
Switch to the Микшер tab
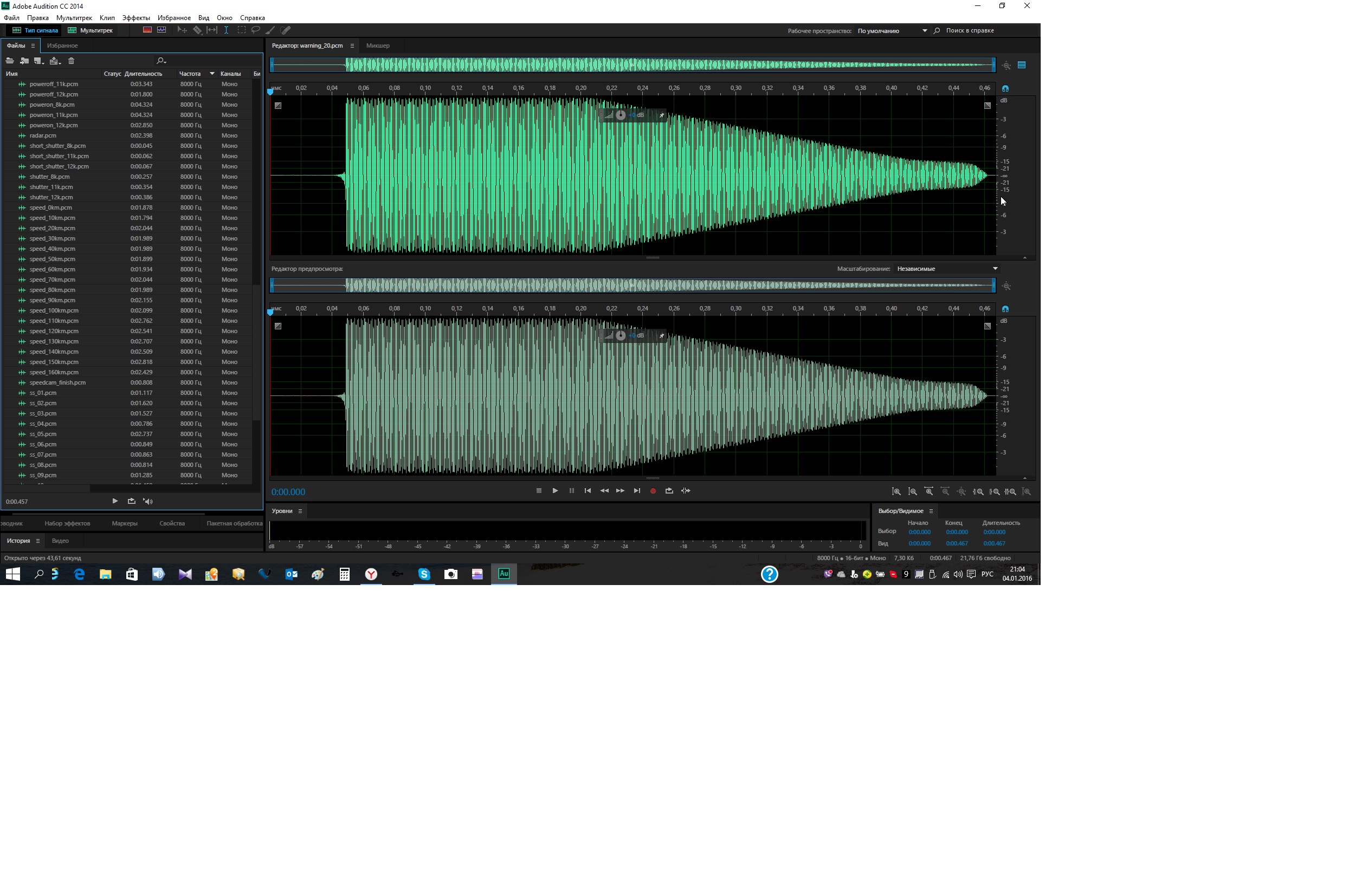pyautogui.click(x=378, y=46)
